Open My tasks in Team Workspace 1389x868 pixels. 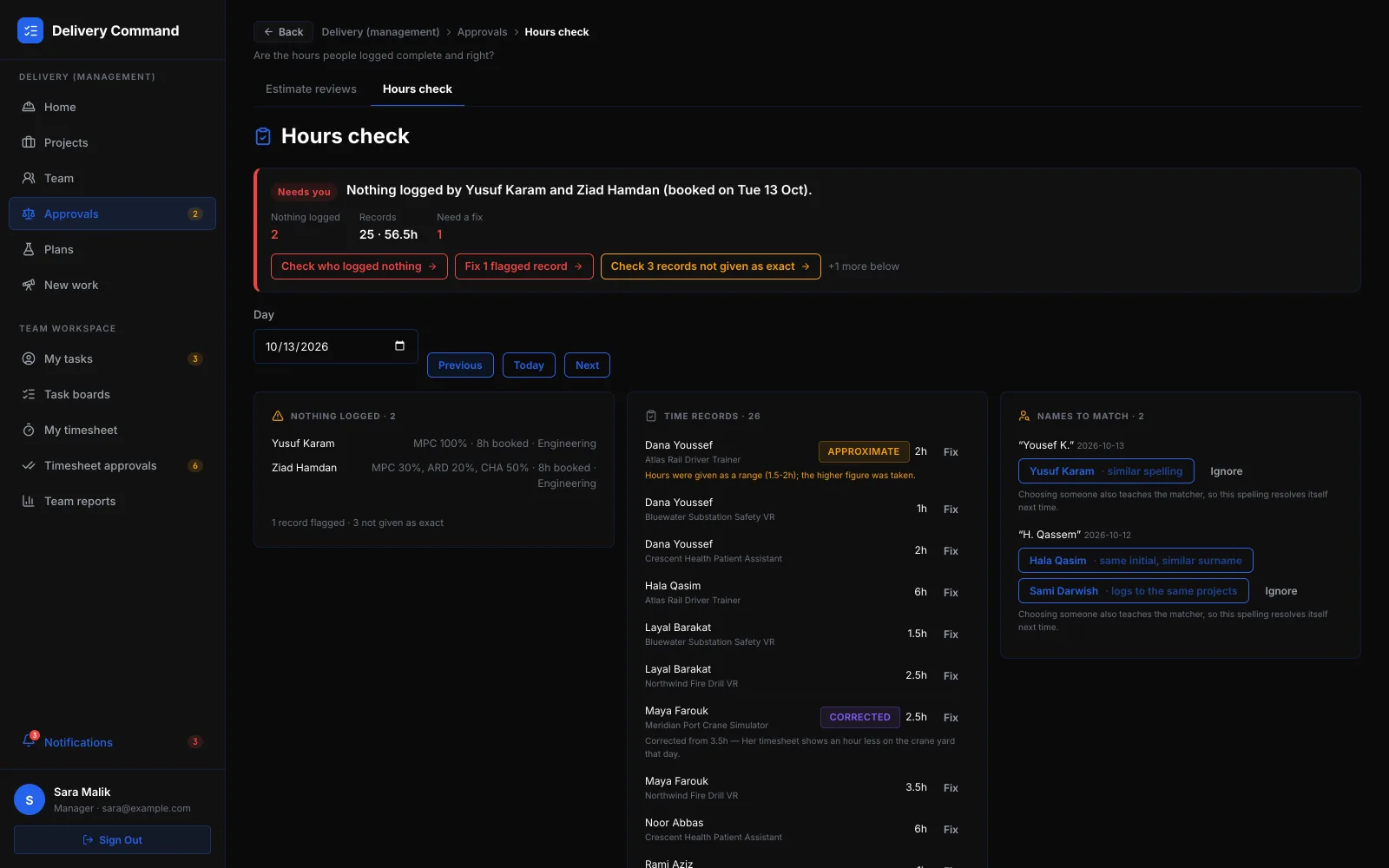click(112, 358)
